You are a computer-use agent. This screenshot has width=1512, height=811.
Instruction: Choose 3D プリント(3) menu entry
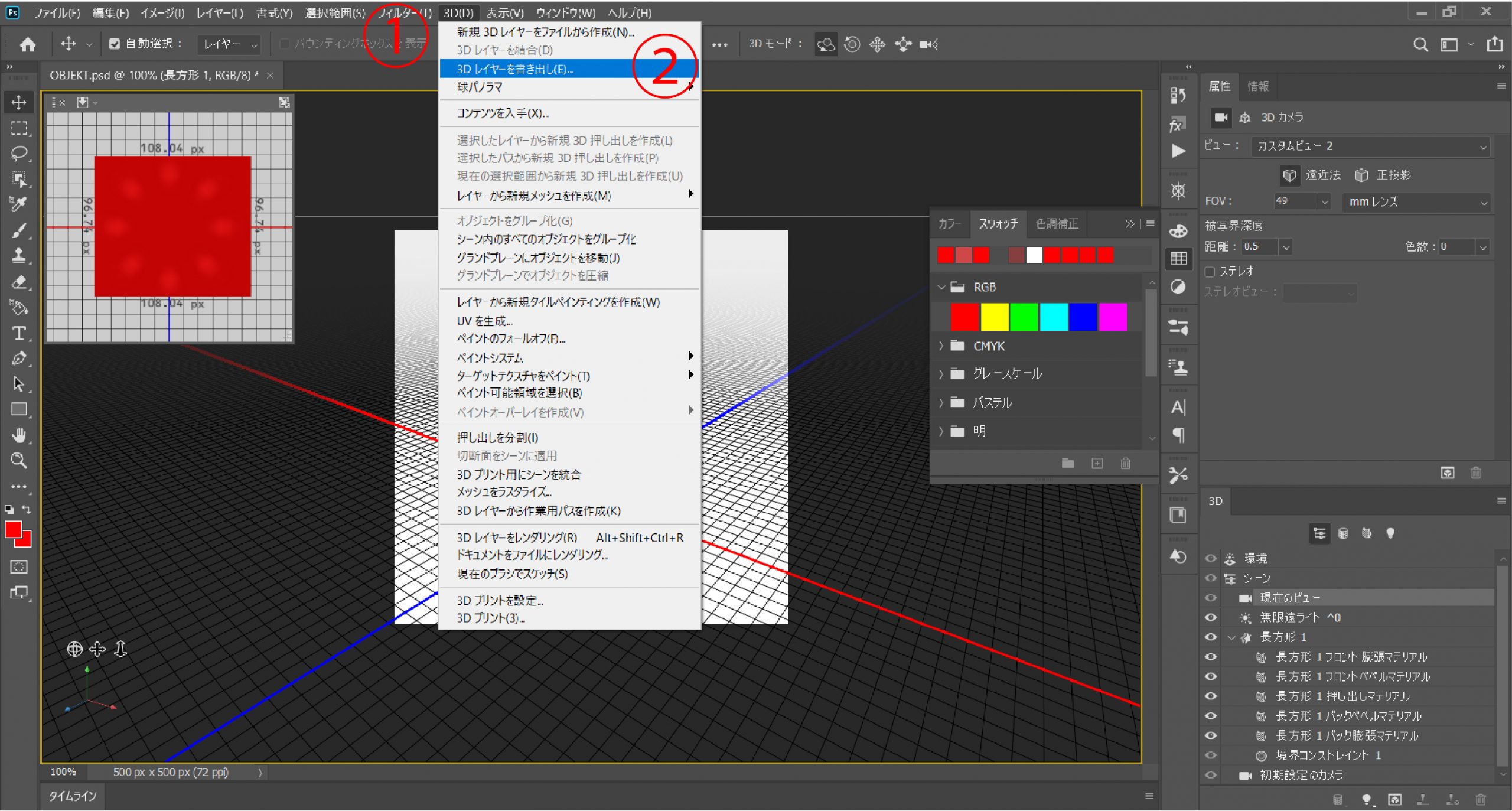(x=569, y=618)
